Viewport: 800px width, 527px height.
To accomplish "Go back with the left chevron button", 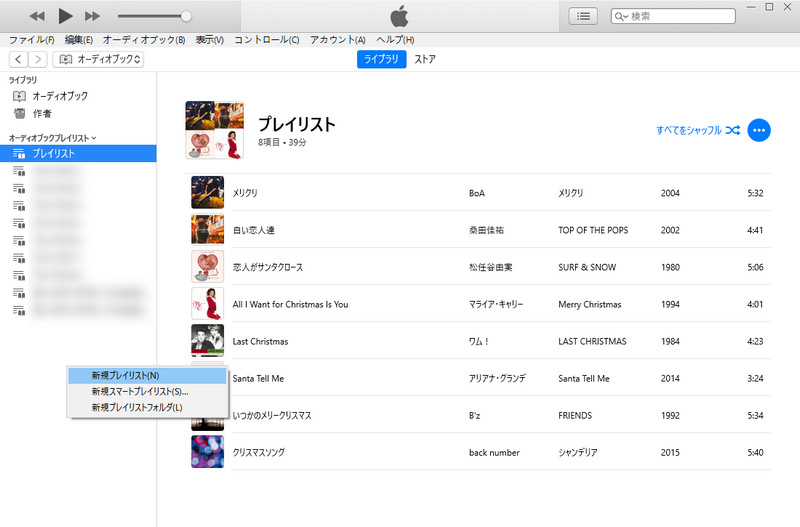I will tap(18, 59).
